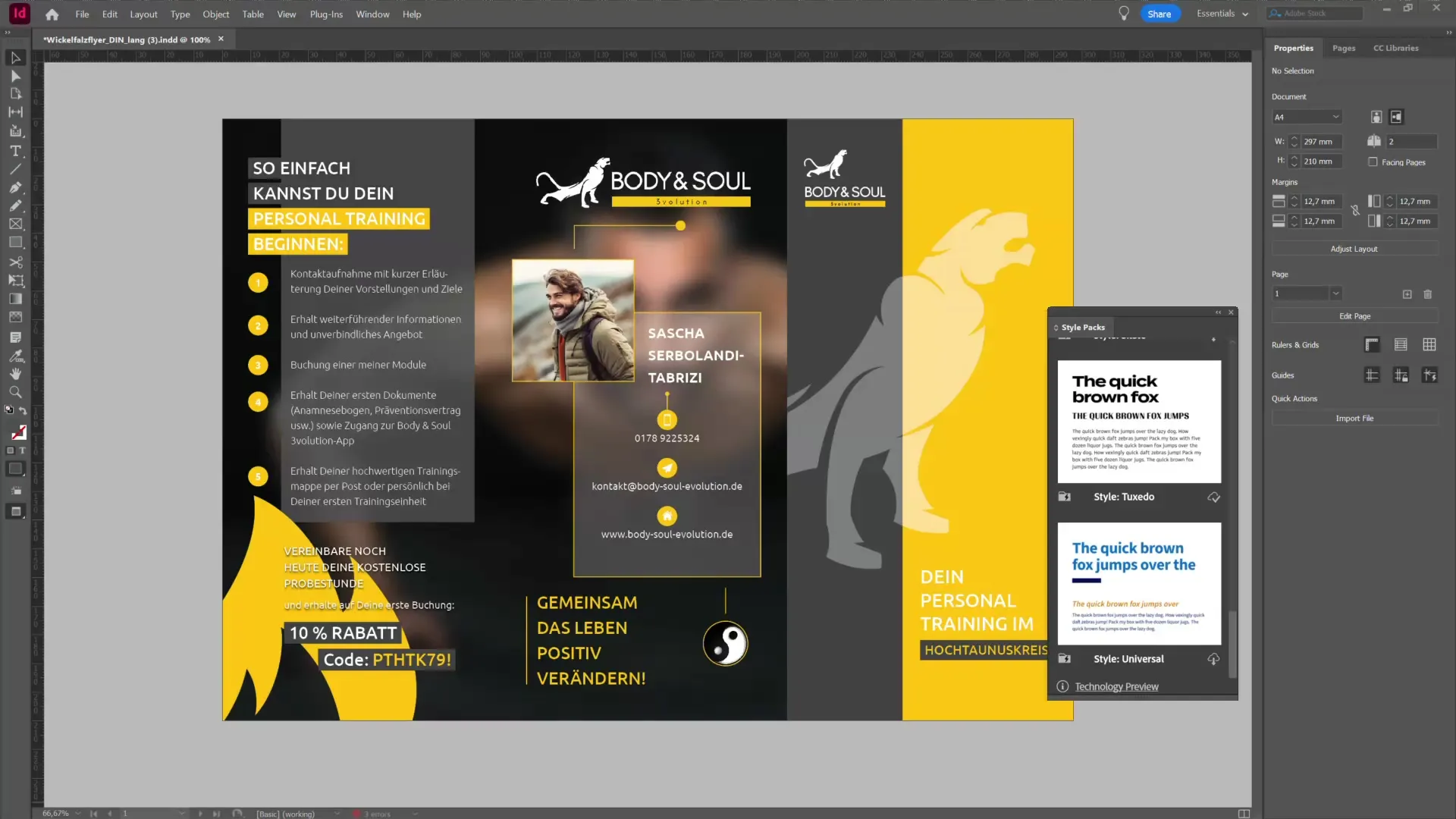Select the Line tool
1456x819 pixels.
(x=15, y=169)
